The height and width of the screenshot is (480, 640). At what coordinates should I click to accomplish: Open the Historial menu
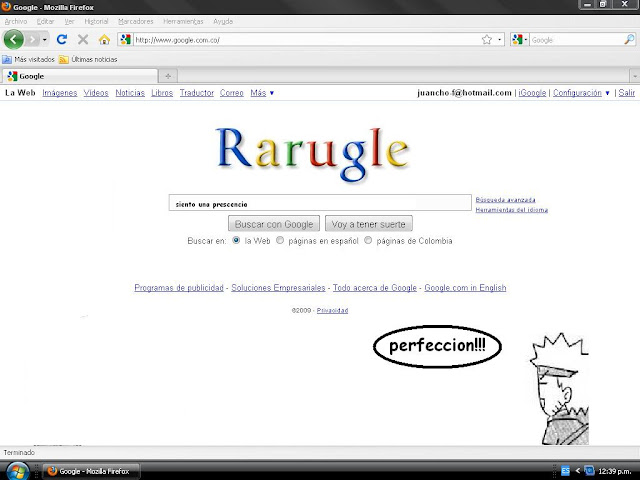point(96,21)
